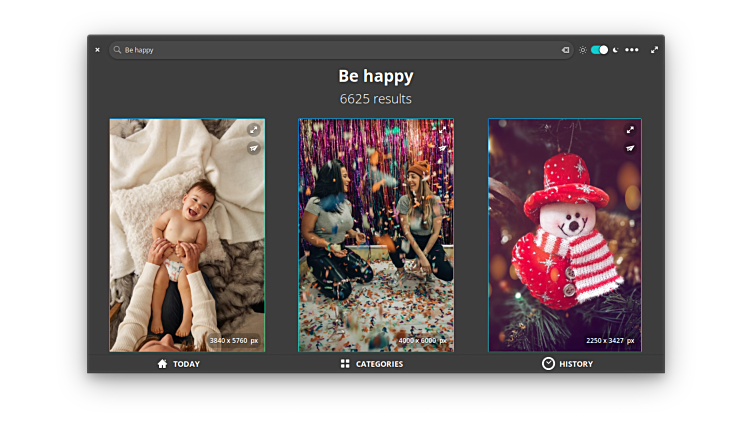
Task: Expand the baby photo to full preview
Action: [x=254, y=130]
